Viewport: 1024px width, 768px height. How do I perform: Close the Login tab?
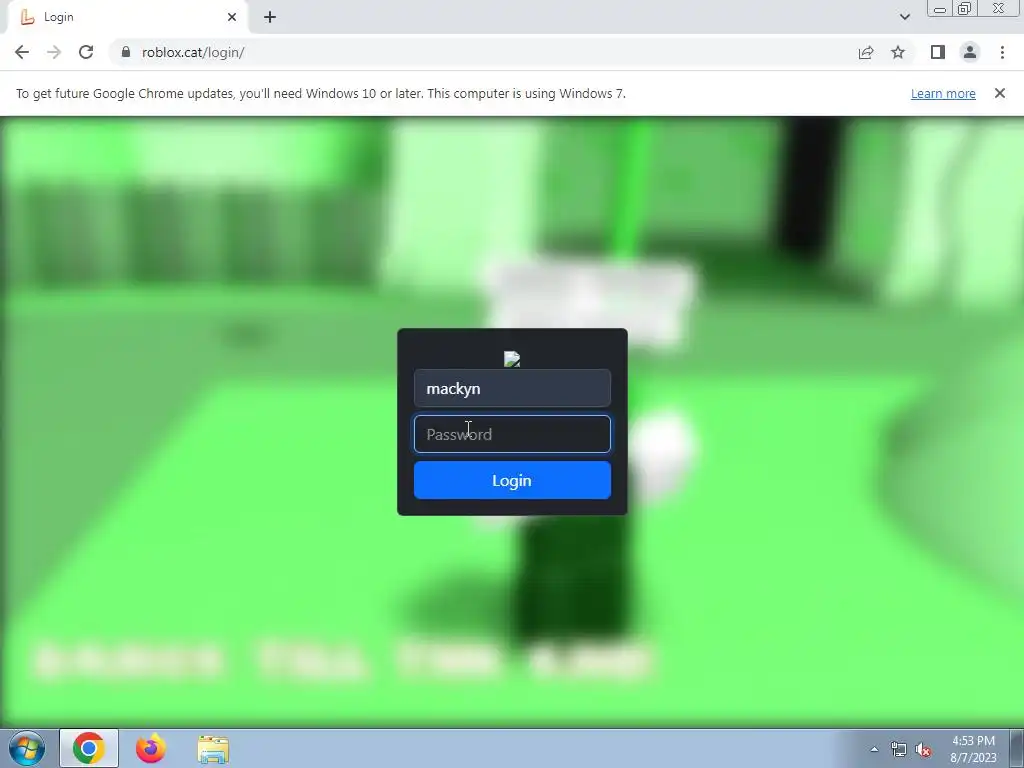232,17
